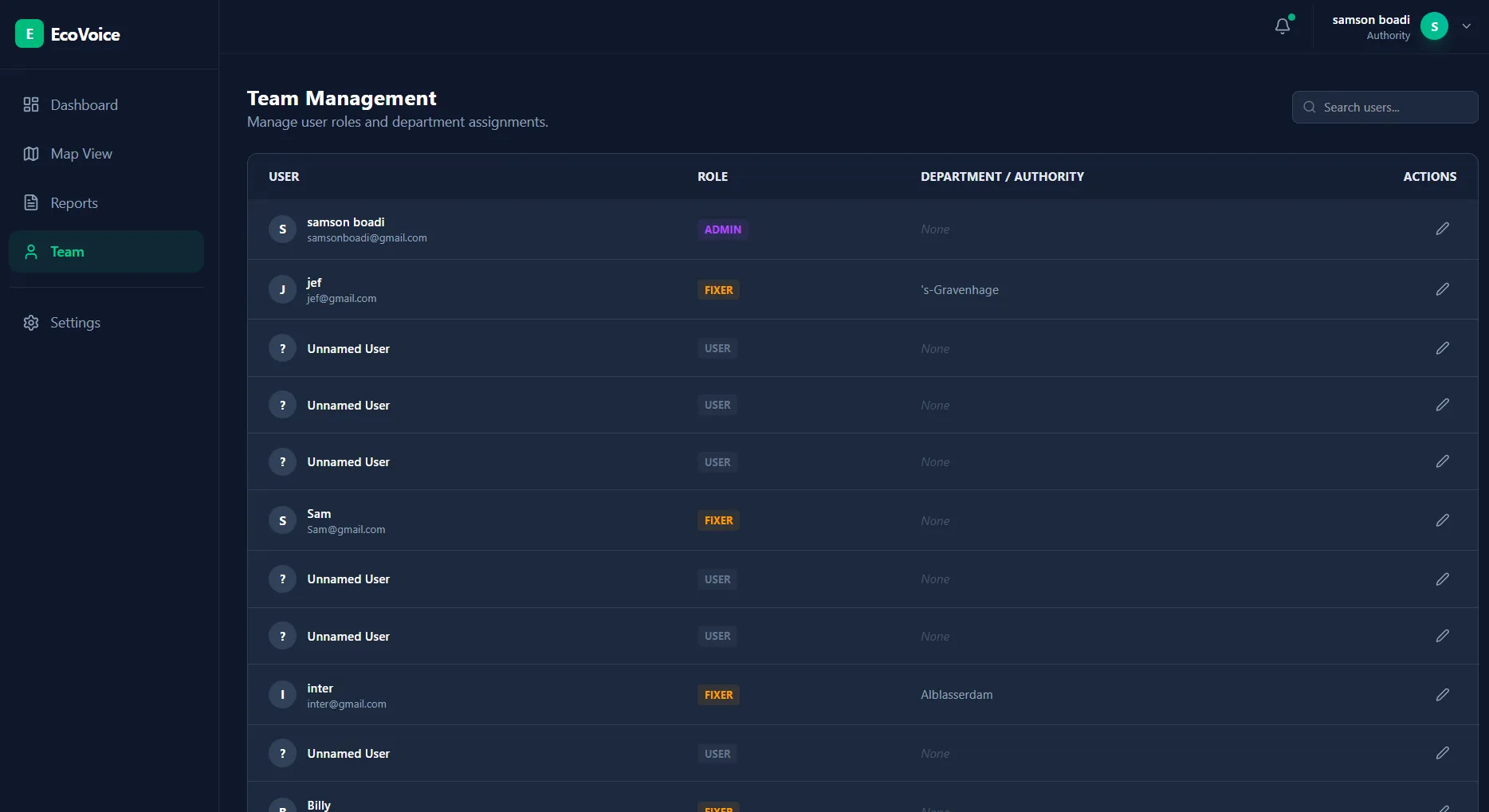Click the Alblasserdam department text
The image size is (1489, 812).
tap(957, 695)
